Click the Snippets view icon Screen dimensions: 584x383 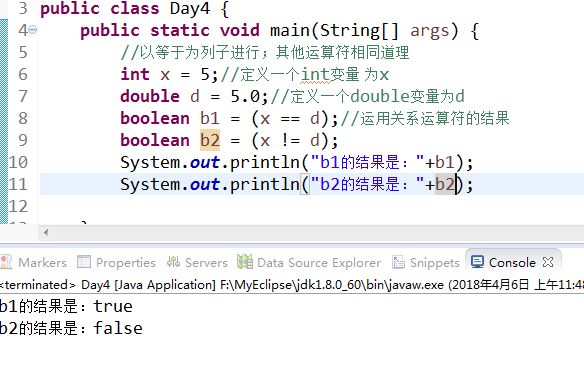(398, 262)
